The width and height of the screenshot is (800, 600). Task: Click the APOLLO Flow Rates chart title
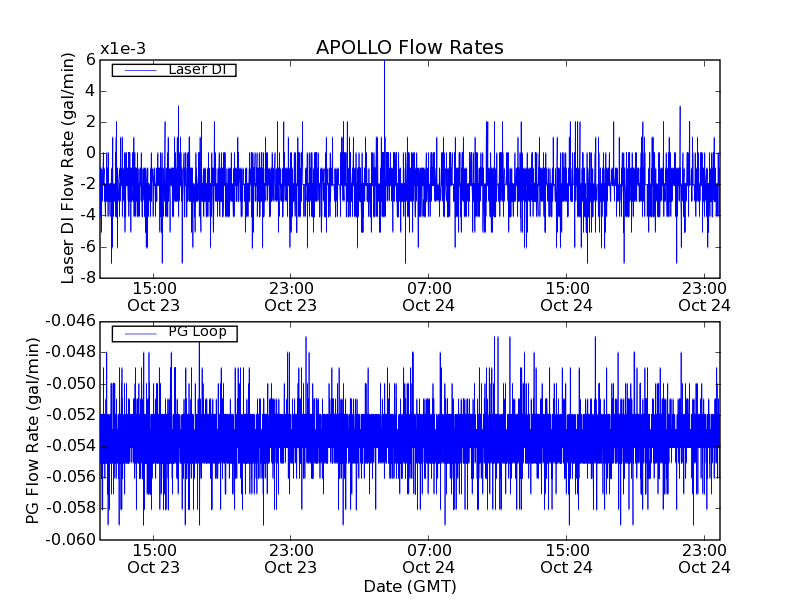coord(409,48)
